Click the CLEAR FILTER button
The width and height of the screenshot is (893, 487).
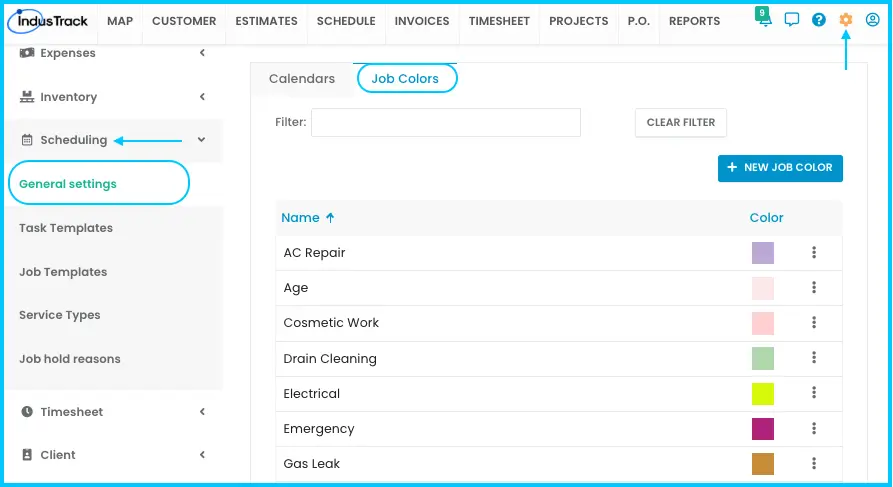tap(681, 122)
